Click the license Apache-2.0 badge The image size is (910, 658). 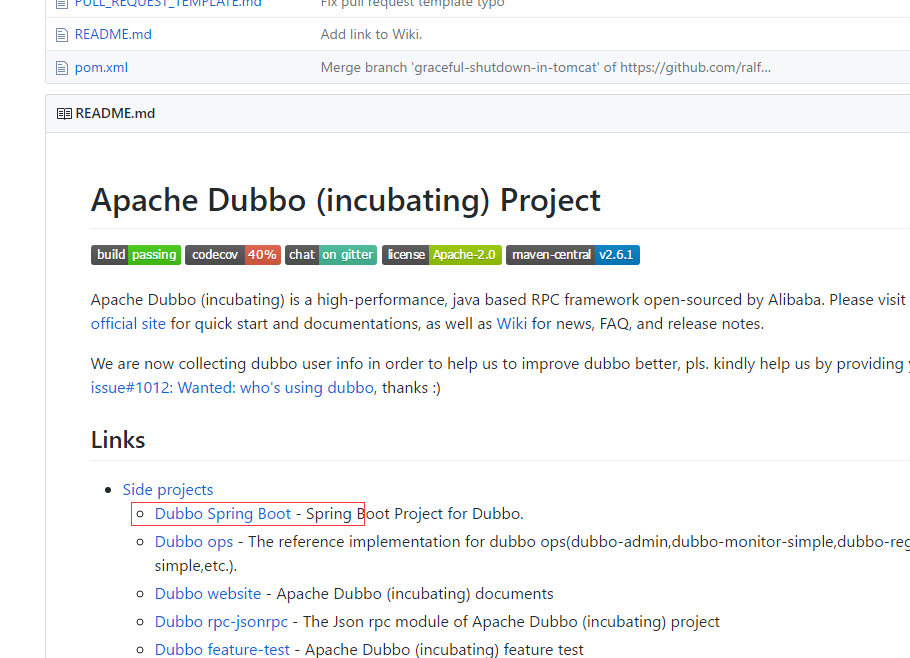coord(442,255)
